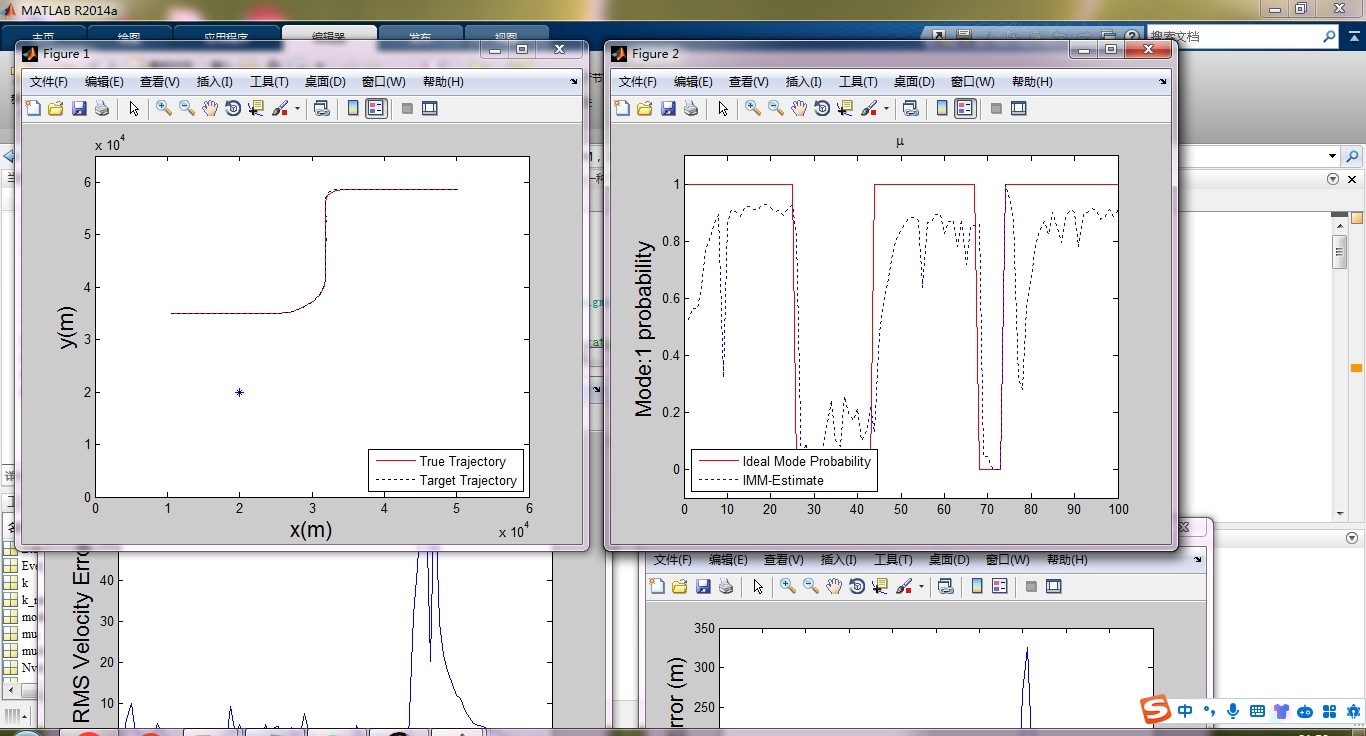Select Data Cursor tool in Figure 1
Viewport: 1366px width, 736px height.
[256, 108]
